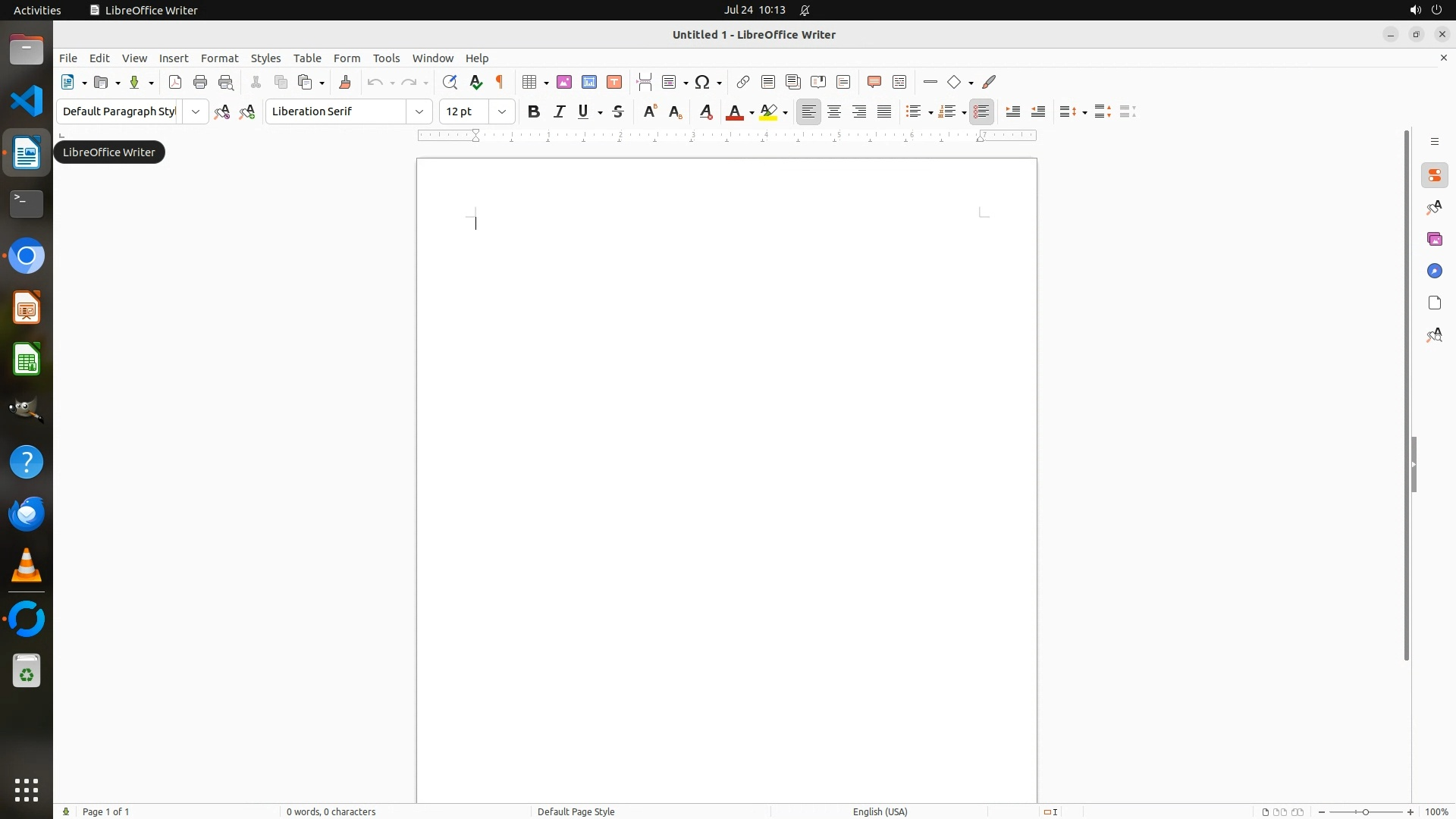
Task: Click the Insert Hyperlink icon
Action: [743, 83]
